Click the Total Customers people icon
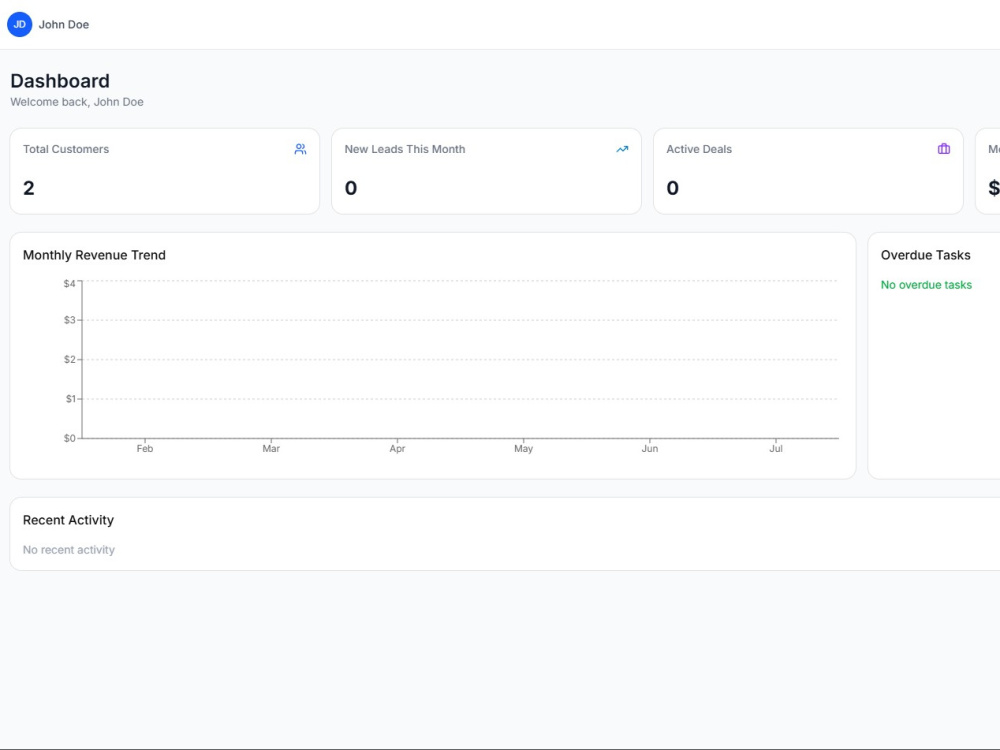The image size is (1000, 750). coord(300,149)
